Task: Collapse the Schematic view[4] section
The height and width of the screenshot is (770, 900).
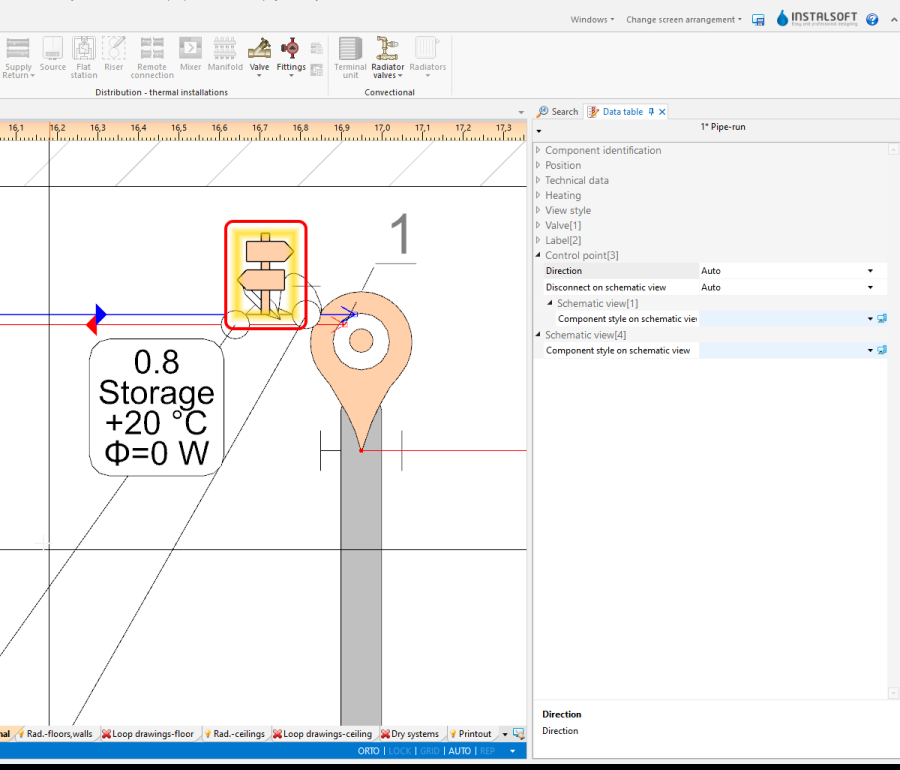Action: [538, 334]
